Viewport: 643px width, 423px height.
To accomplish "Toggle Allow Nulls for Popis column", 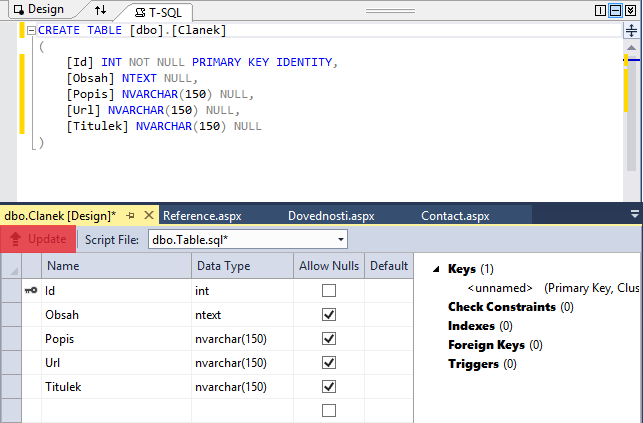I will 329,339.
